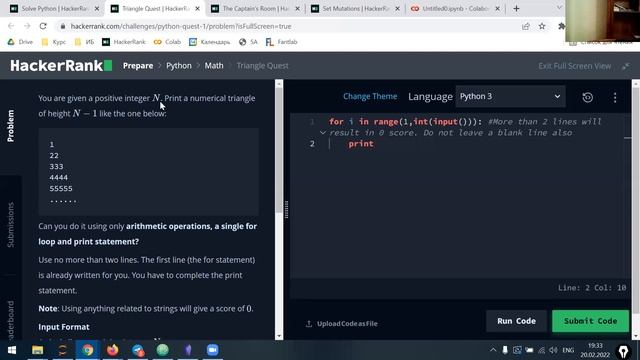Click the browser forward arrow
The width and height of the screenshot is (640, 360).
click(x=27, y=26)
